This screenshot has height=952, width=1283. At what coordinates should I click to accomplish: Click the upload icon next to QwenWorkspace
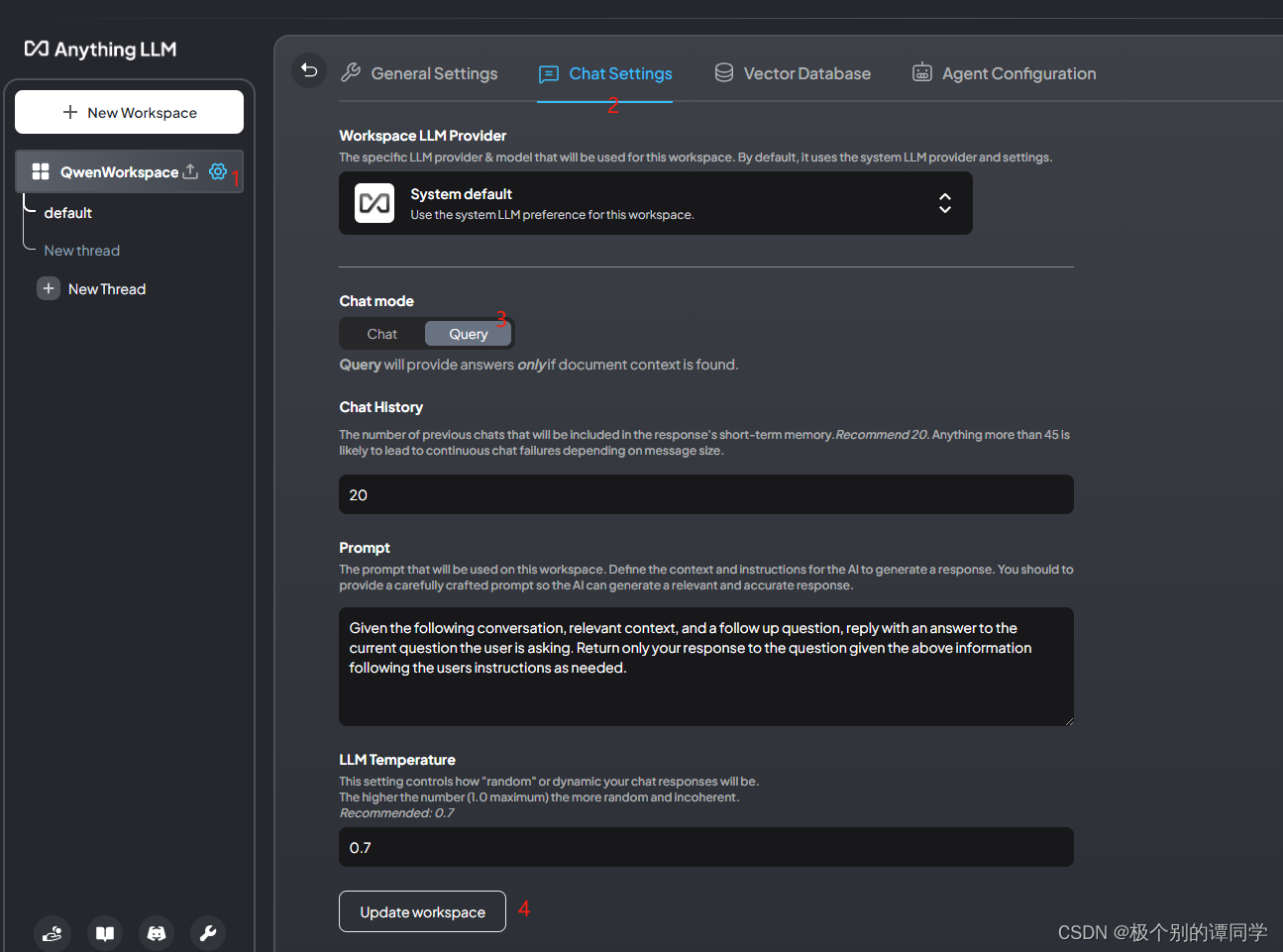point(190,171)
